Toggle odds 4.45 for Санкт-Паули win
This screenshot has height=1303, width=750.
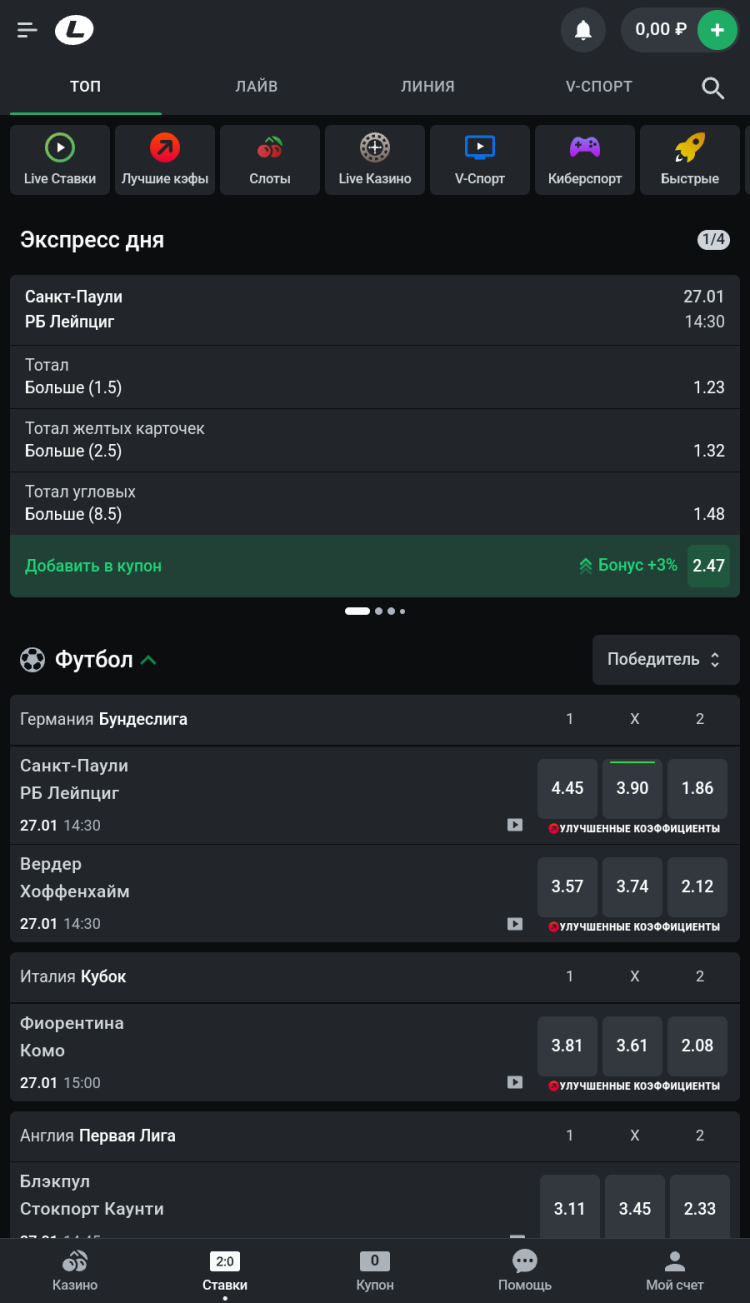click(567, 788)
